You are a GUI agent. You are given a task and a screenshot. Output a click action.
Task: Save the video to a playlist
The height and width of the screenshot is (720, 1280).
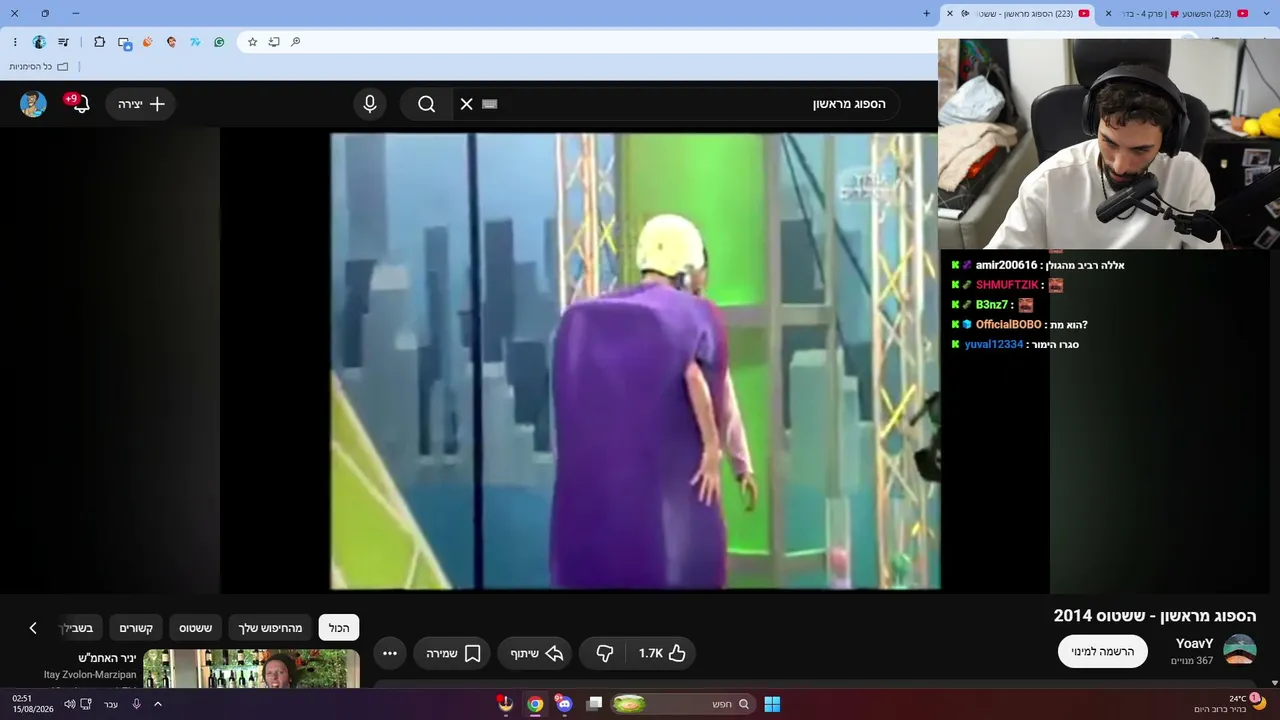coord(452,653)
